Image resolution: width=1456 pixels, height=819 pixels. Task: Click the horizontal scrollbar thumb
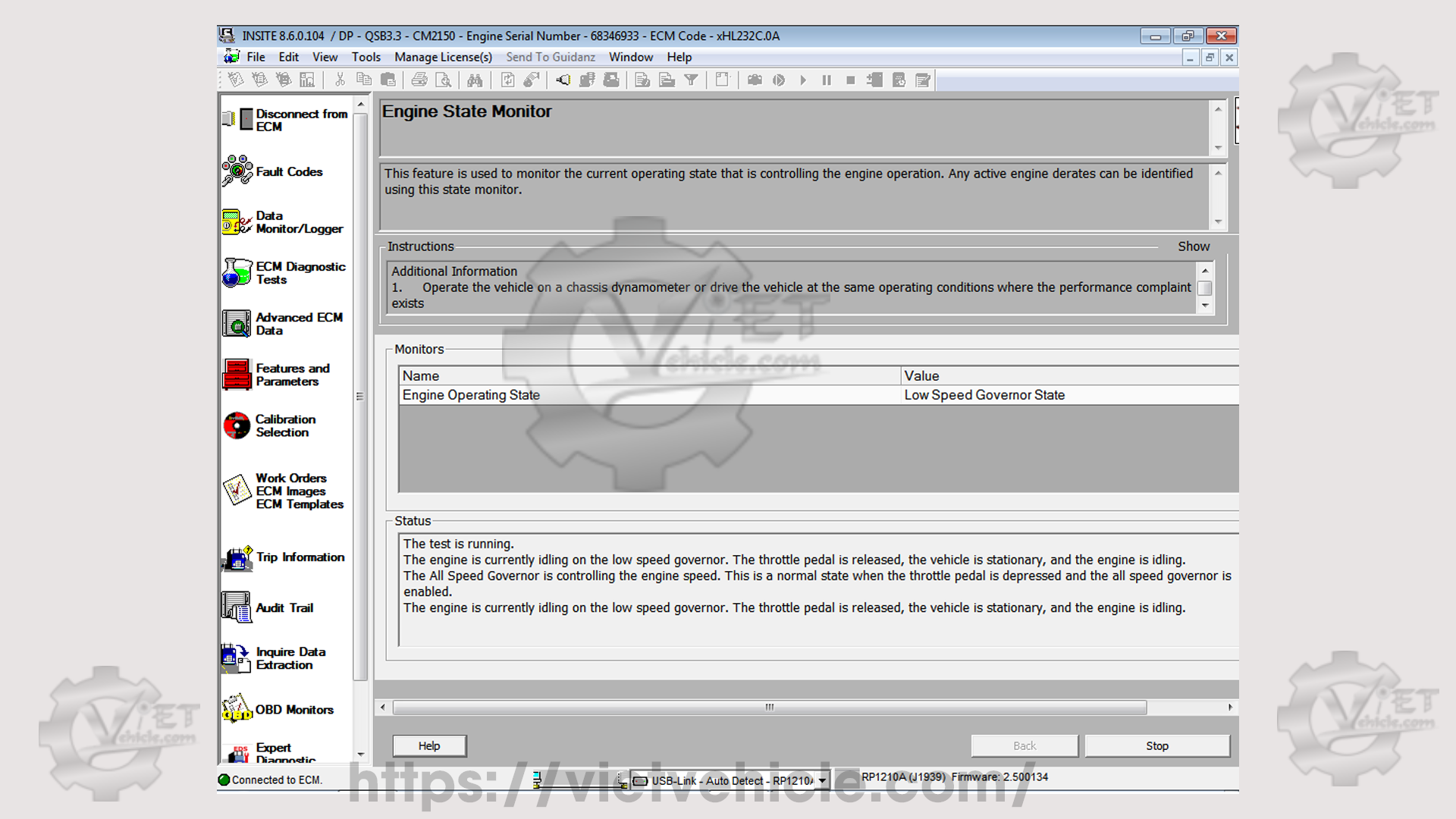pos(769,708)
